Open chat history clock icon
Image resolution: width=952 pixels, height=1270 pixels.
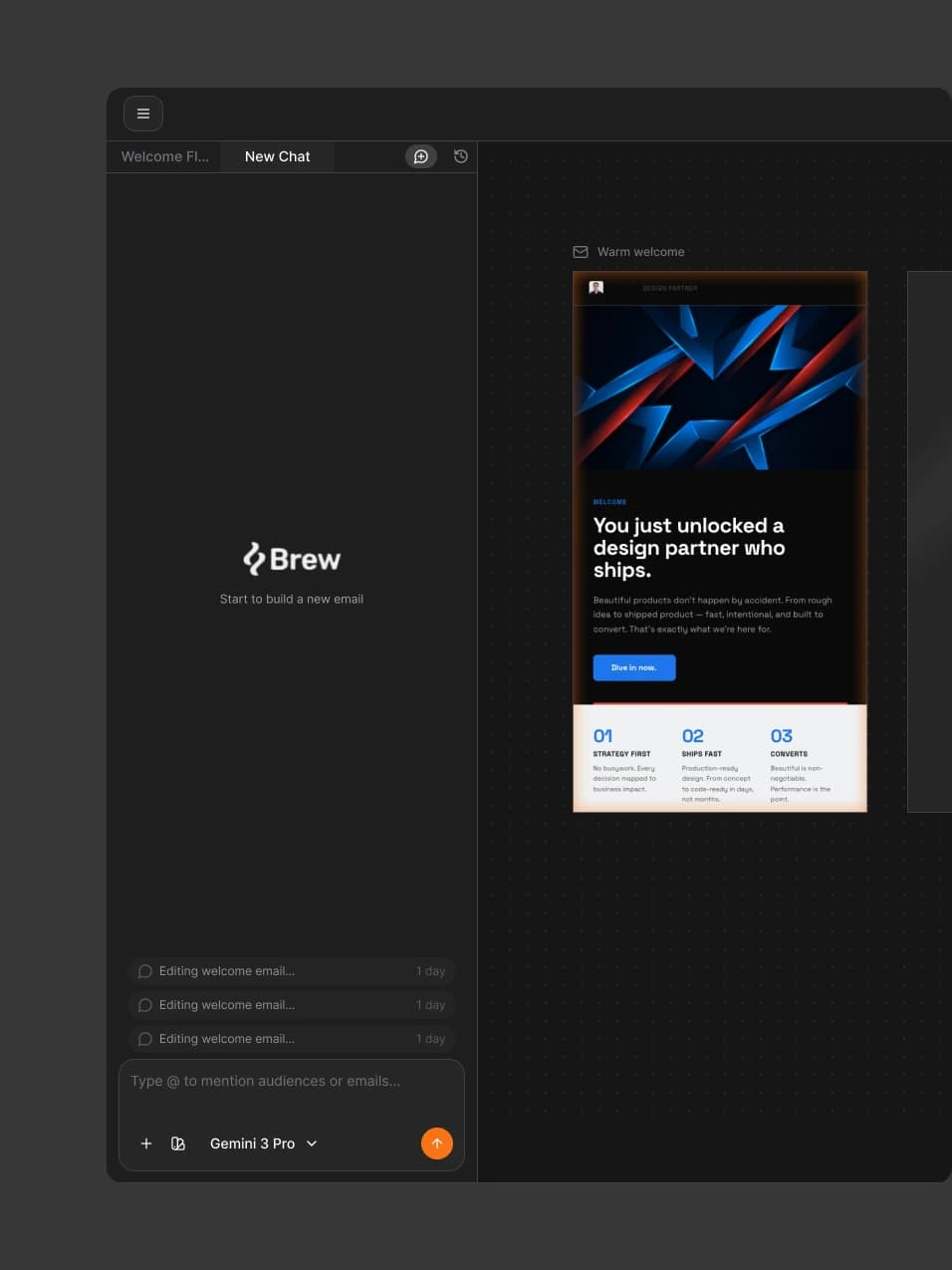pyautogui.click(x=461, y=156)
